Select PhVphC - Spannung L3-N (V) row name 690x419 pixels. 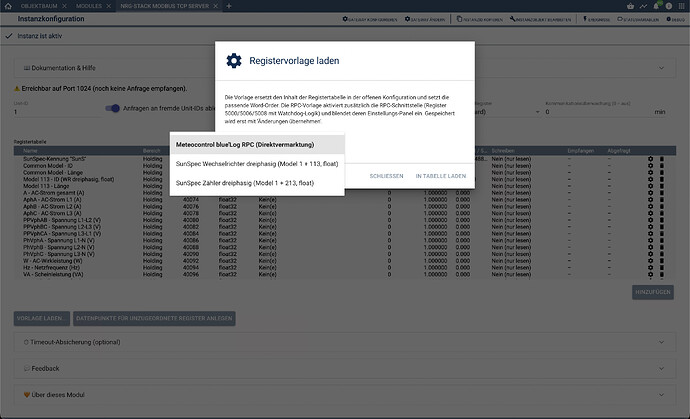59,254
